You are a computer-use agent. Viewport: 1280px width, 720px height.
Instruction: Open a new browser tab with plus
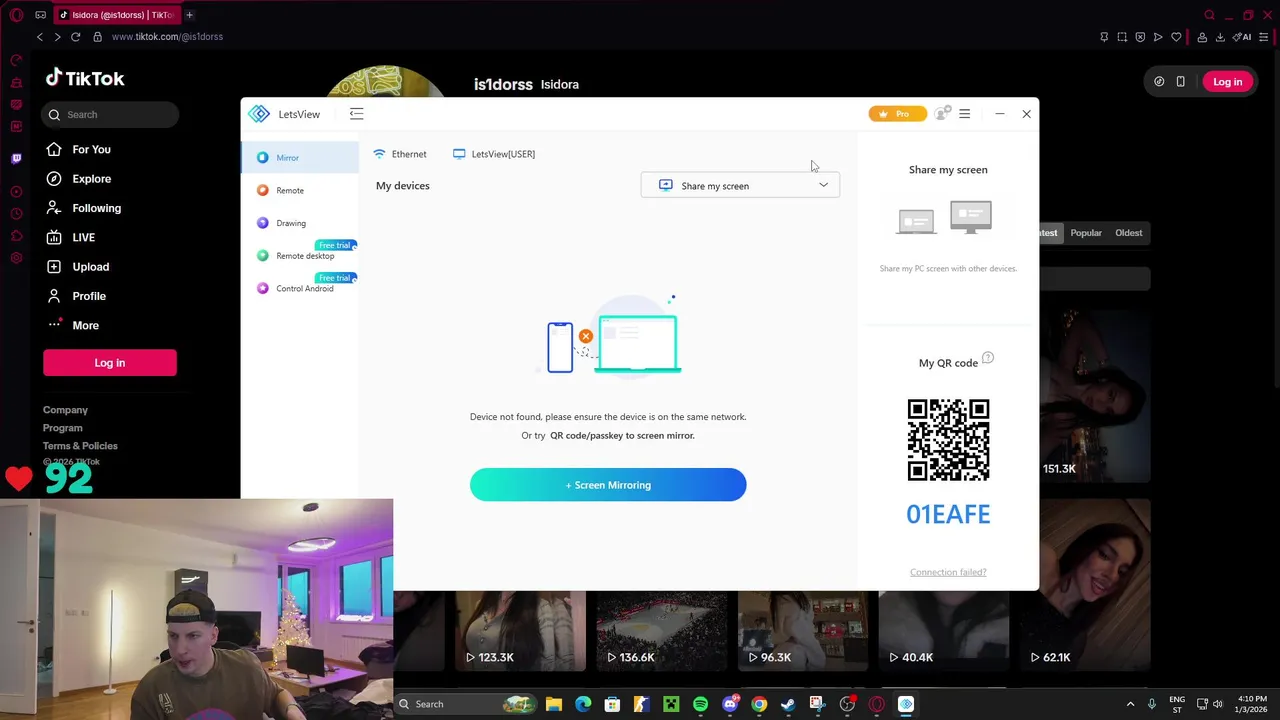point(189,15)
